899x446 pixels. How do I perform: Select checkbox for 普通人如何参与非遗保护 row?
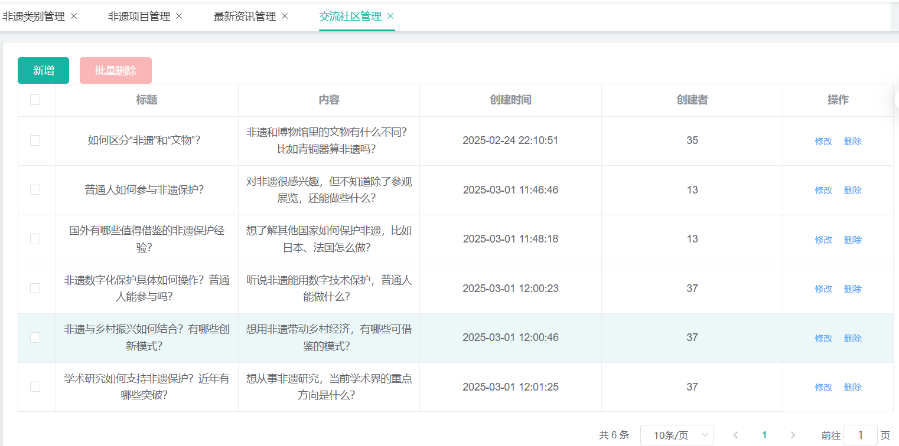[x=35, y=190]
